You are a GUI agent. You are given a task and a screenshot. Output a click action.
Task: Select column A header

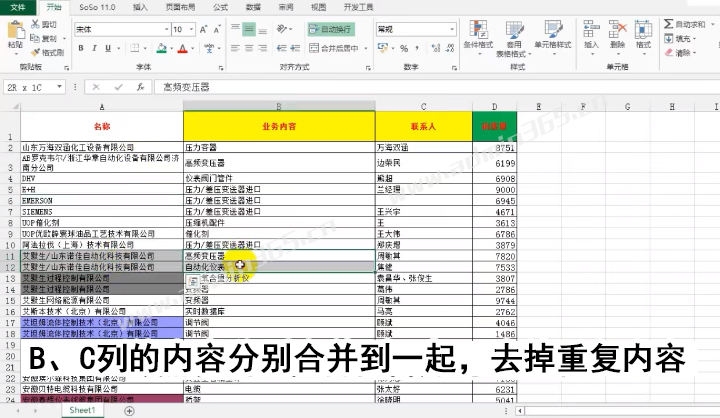pos(102,107)
